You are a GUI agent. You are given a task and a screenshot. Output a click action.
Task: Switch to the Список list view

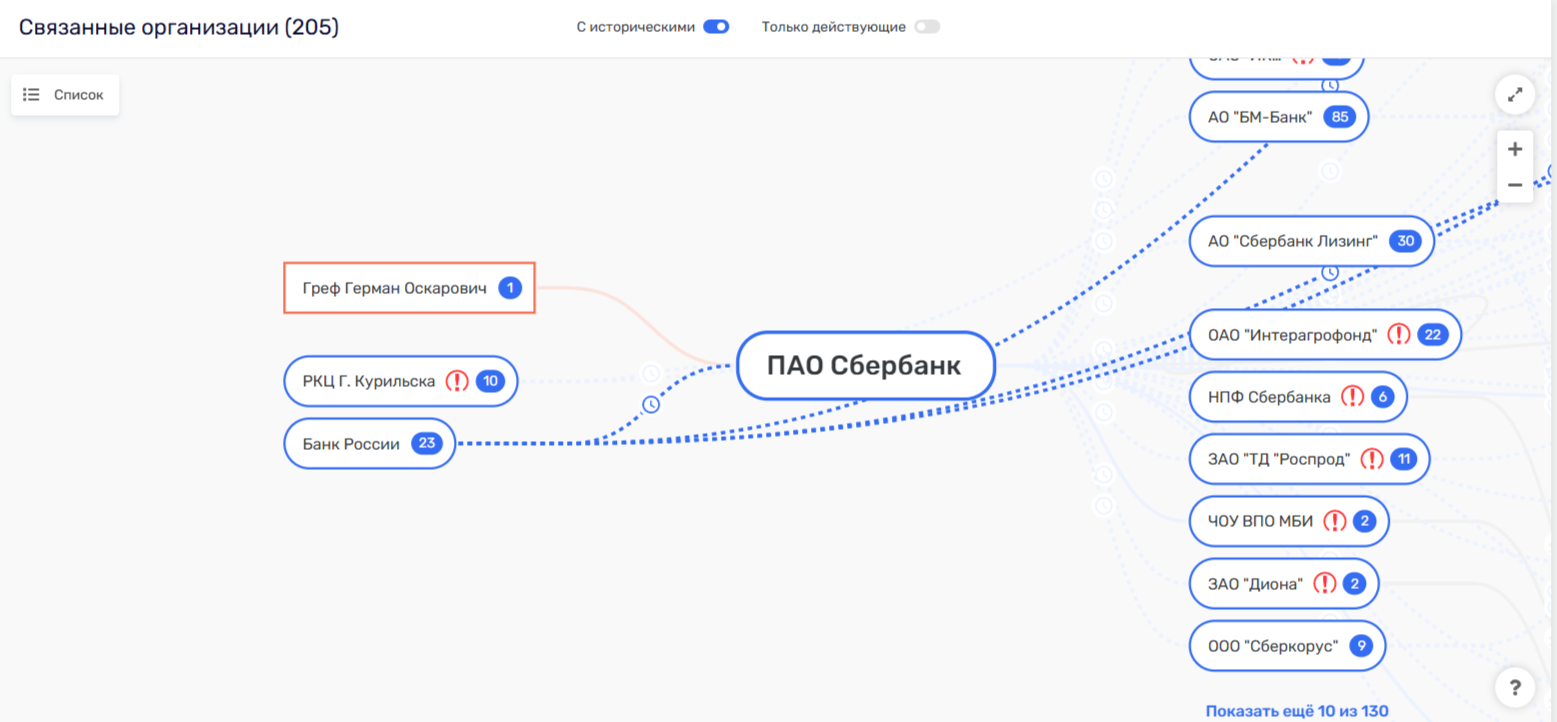[65, 95]
